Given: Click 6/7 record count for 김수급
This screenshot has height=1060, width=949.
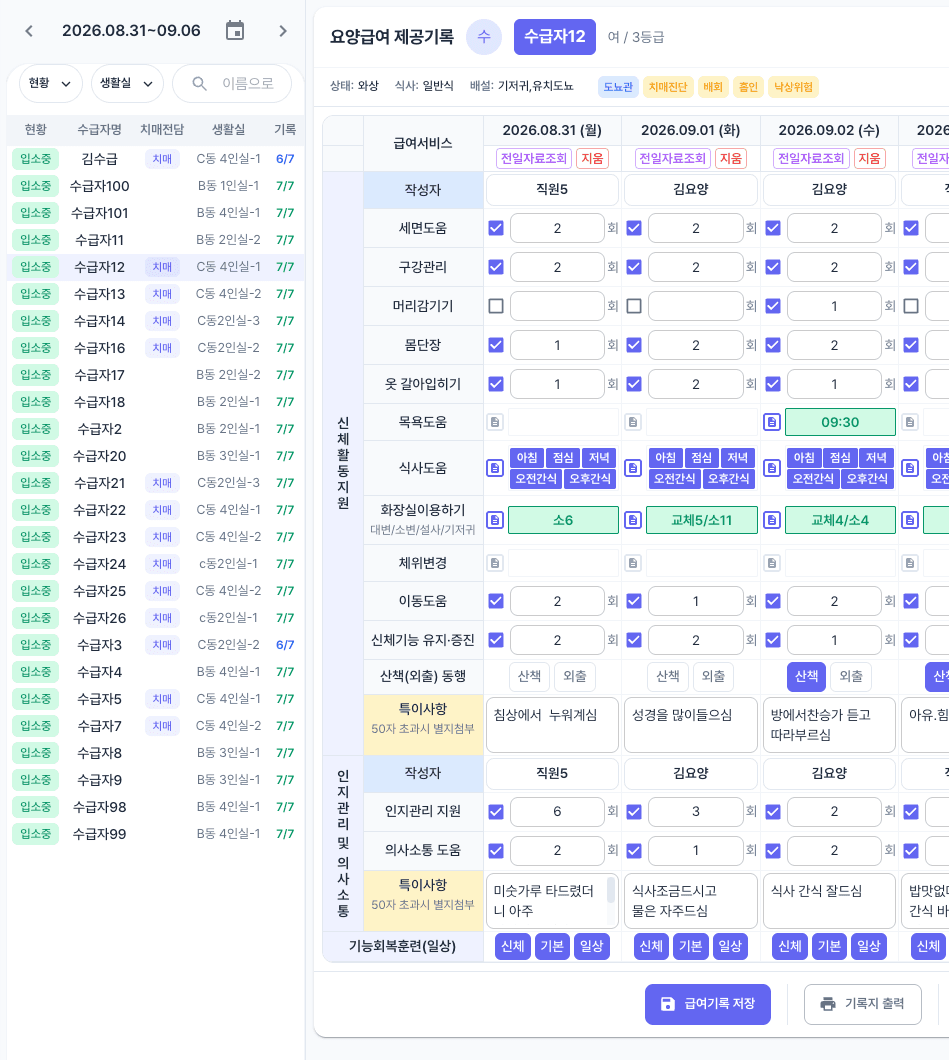Looking at the screenshot, I should pos(285,159).
